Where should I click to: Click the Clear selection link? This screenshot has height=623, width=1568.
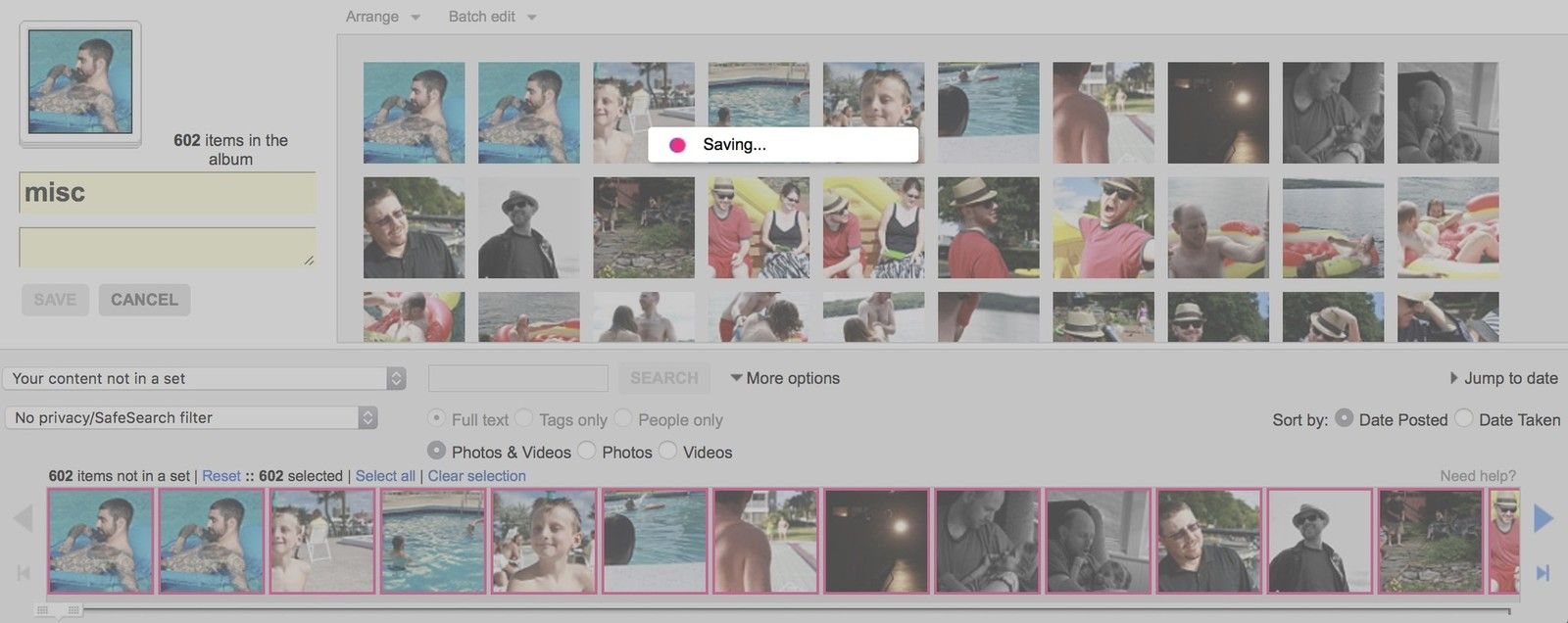click(476, 476)
